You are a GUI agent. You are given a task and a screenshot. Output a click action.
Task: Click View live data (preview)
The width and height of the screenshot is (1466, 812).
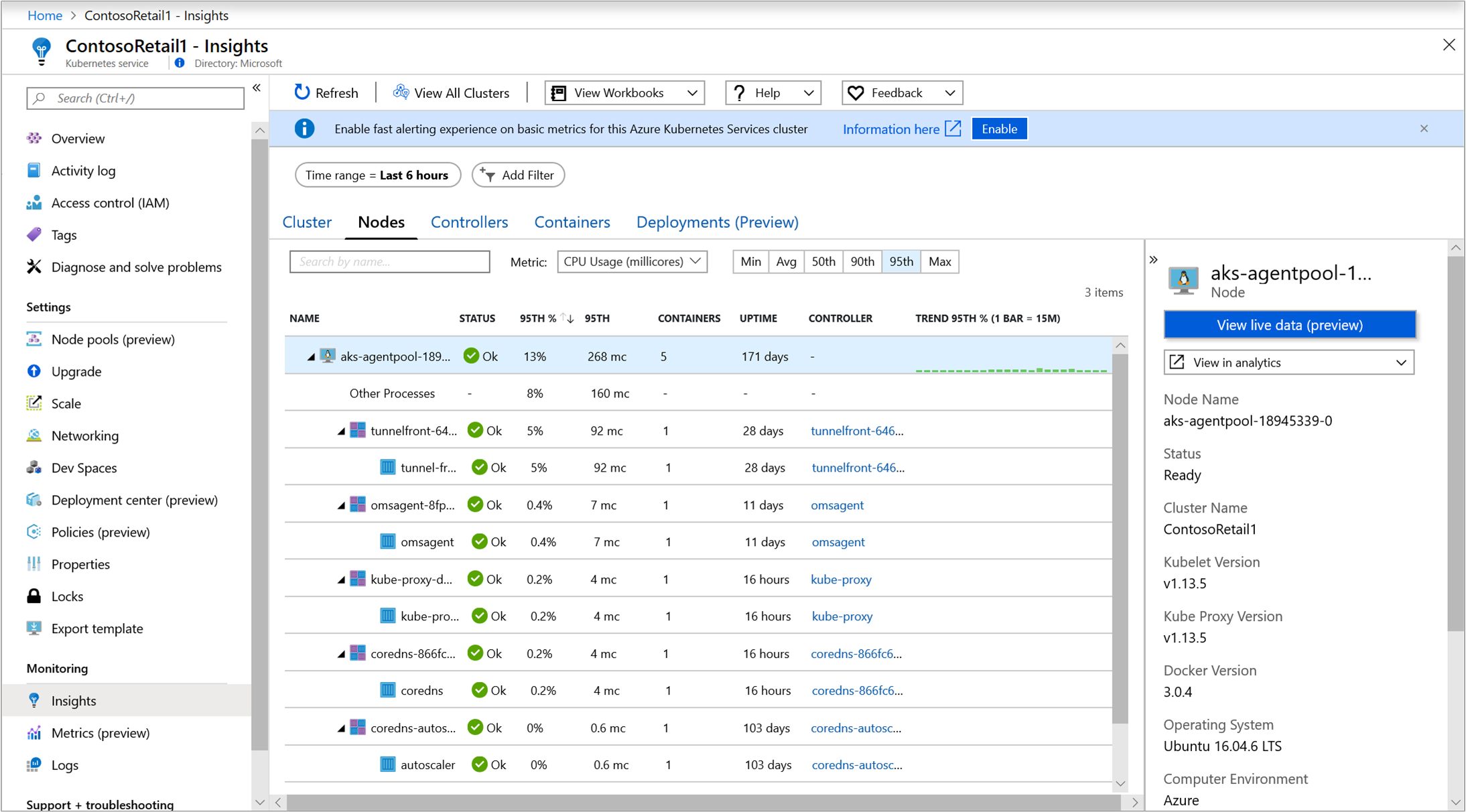pyautogui.click(x=1289, y=325)
